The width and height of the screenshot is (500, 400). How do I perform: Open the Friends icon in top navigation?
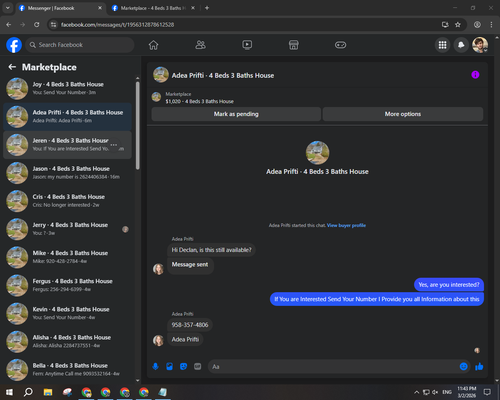click(x=200, y=45)
